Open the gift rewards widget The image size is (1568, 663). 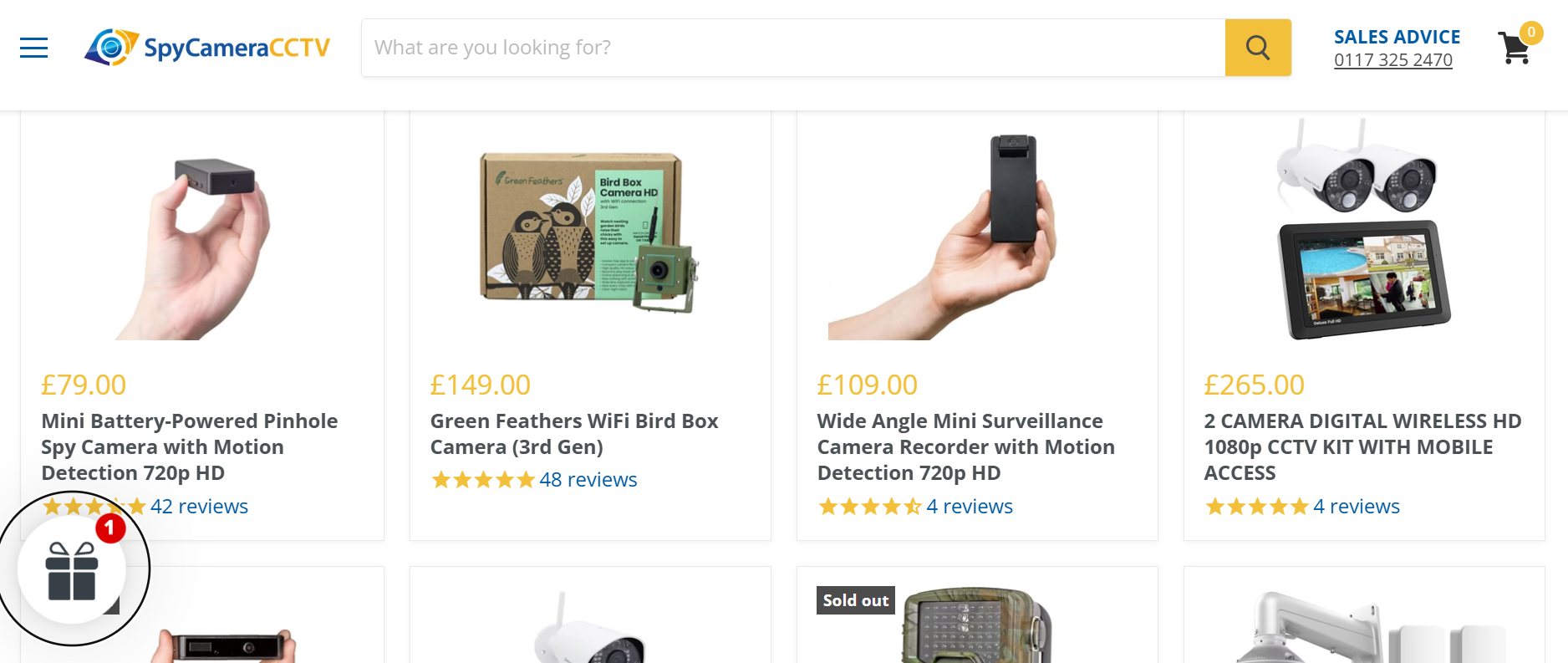tap(72, 570)
